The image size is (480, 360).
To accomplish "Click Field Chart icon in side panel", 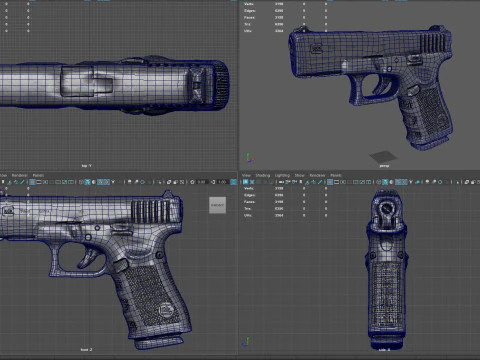I will pyautogui.click(x=356, y=182).
